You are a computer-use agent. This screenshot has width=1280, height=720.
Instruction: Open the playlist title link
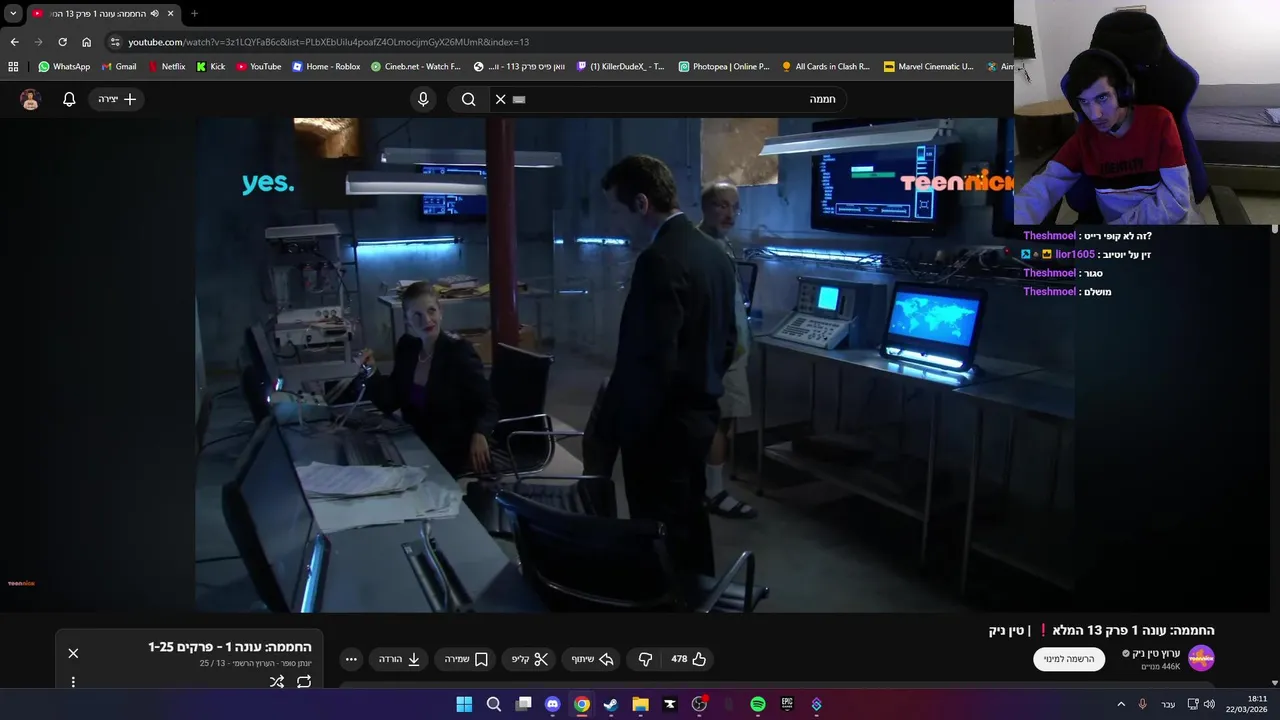tap(230, 647)
